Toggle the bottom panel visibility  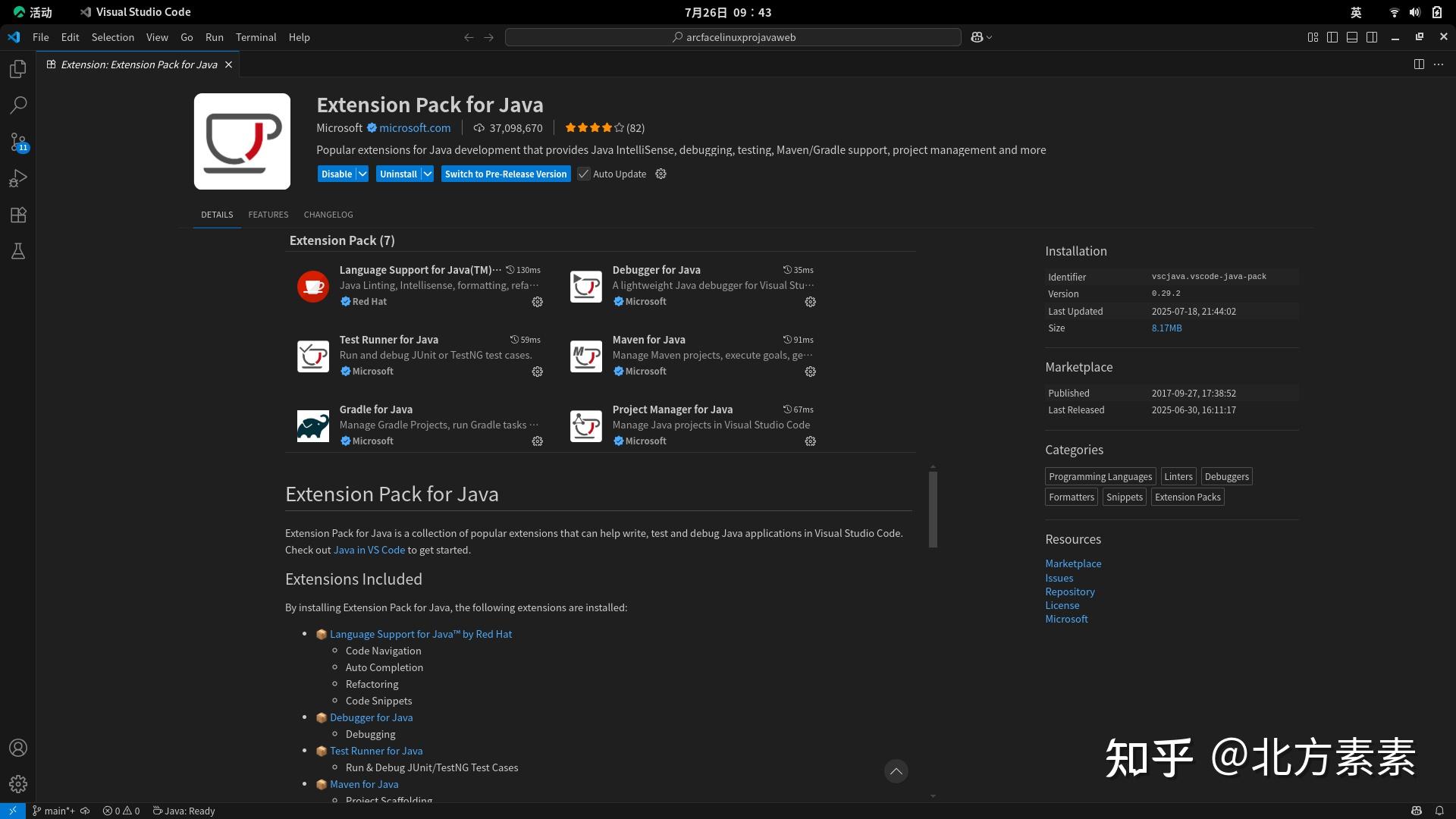point(1351,36)
